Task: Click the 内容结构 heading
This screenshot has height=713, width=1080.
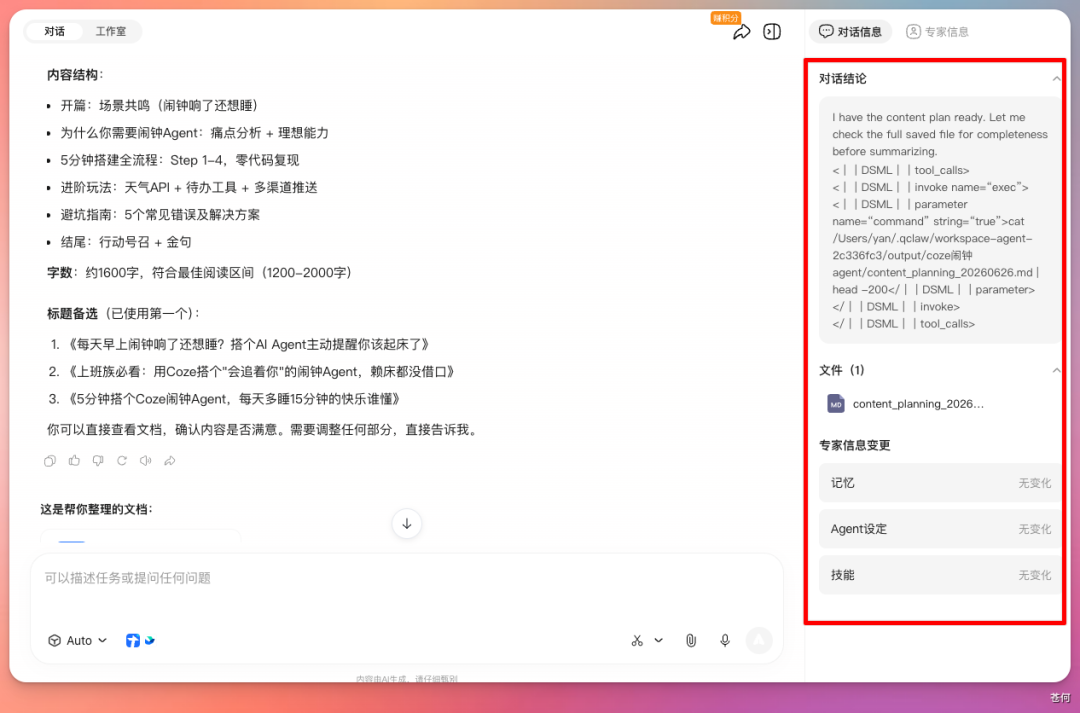Action: (75, 75)
